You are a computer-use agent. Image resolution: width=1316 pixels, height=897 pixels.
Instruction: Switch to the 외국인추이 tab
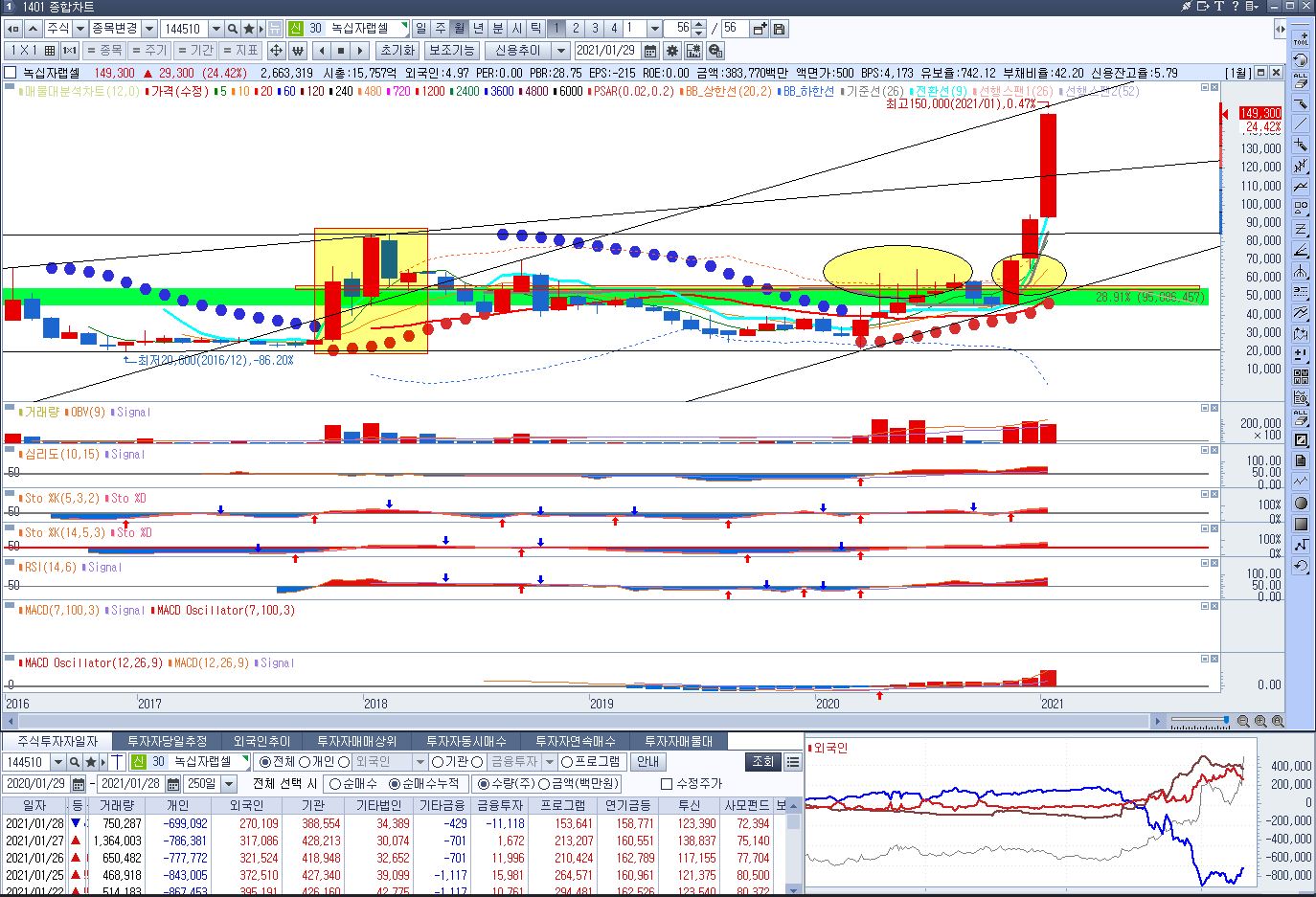[x=262, y=741]
